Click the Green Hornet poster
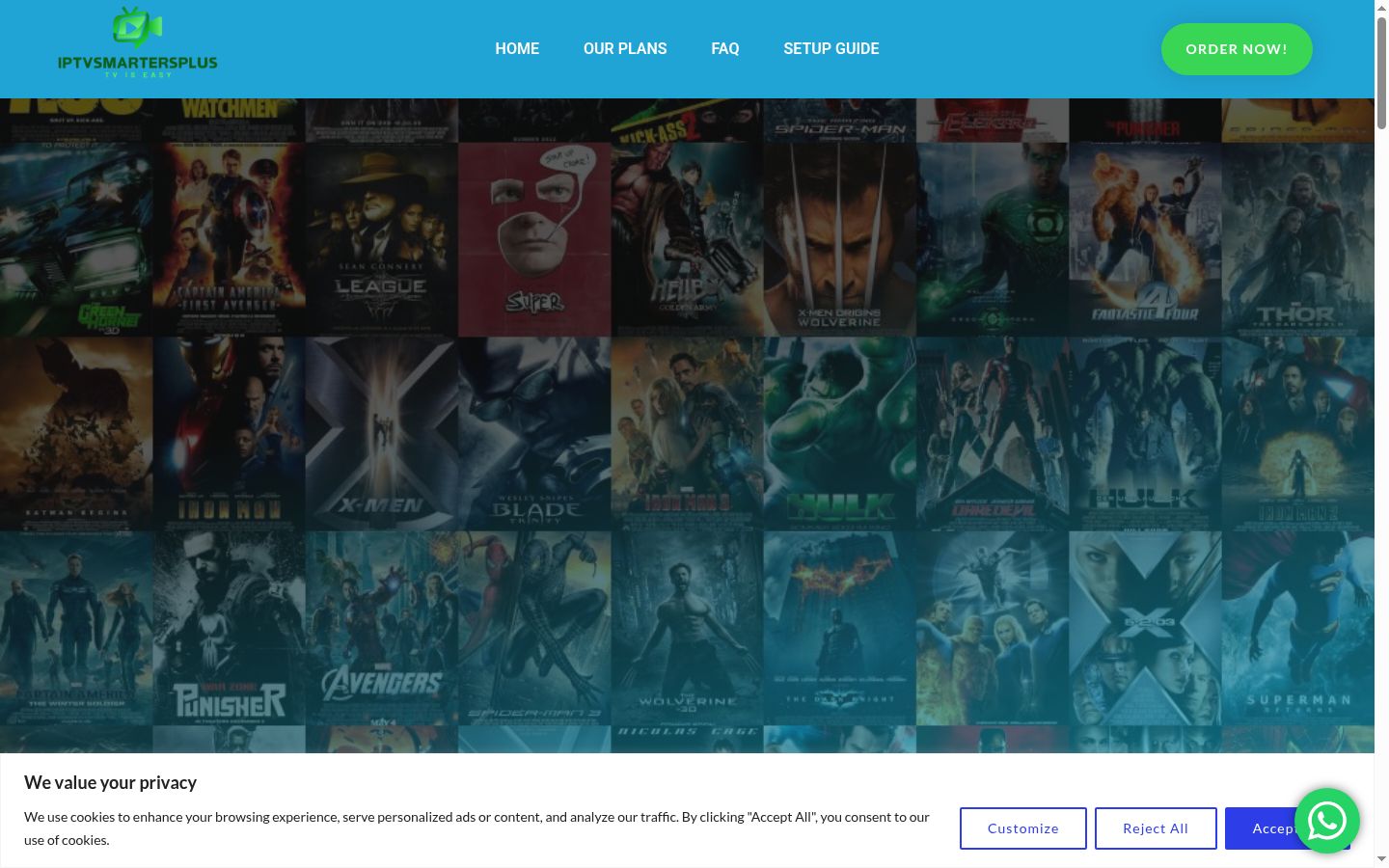The height and width of the screenshot is (868, 1389). pyautogui.click(x=76, y=239)
